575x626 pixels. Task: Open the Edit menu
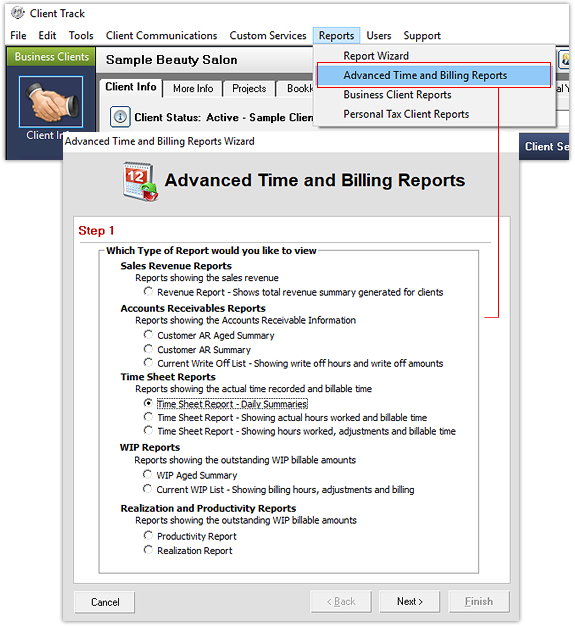(47, 36)
